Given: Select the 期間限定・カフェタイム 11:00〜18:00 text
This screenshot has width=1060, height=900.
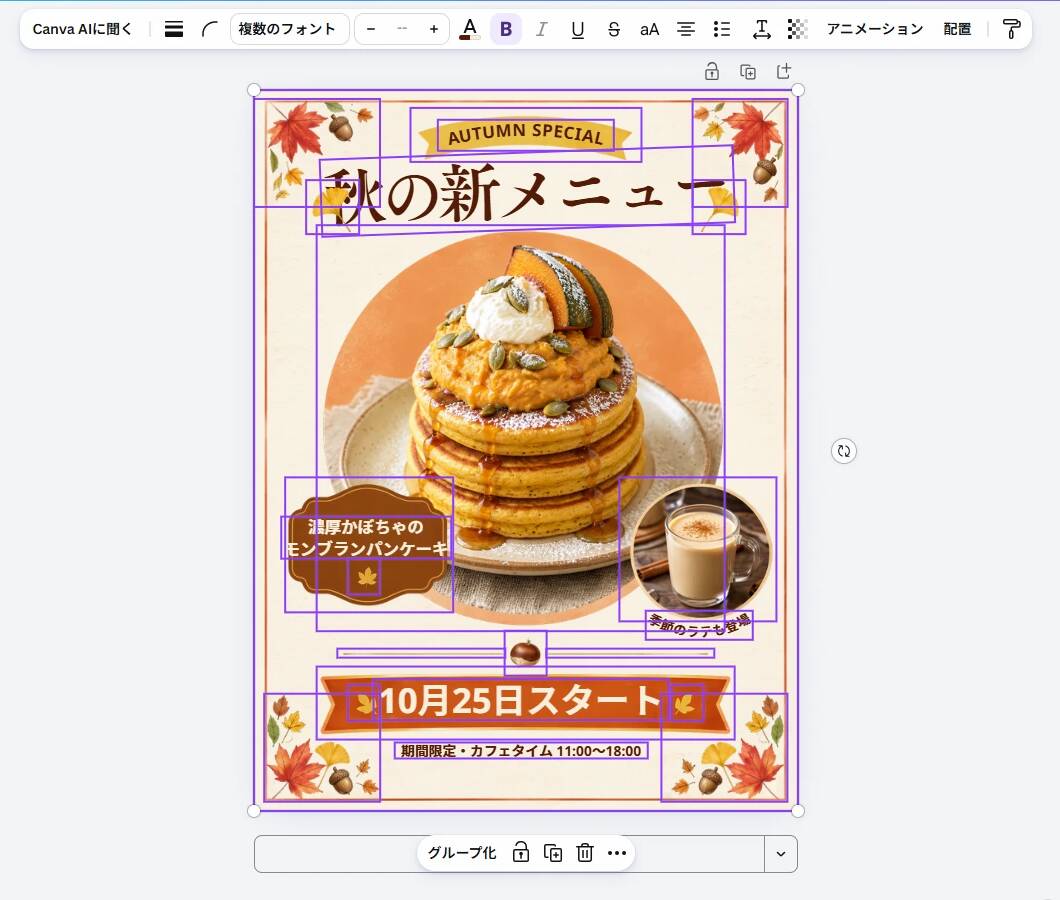Looking at the screenshot, I should point(521,751).
